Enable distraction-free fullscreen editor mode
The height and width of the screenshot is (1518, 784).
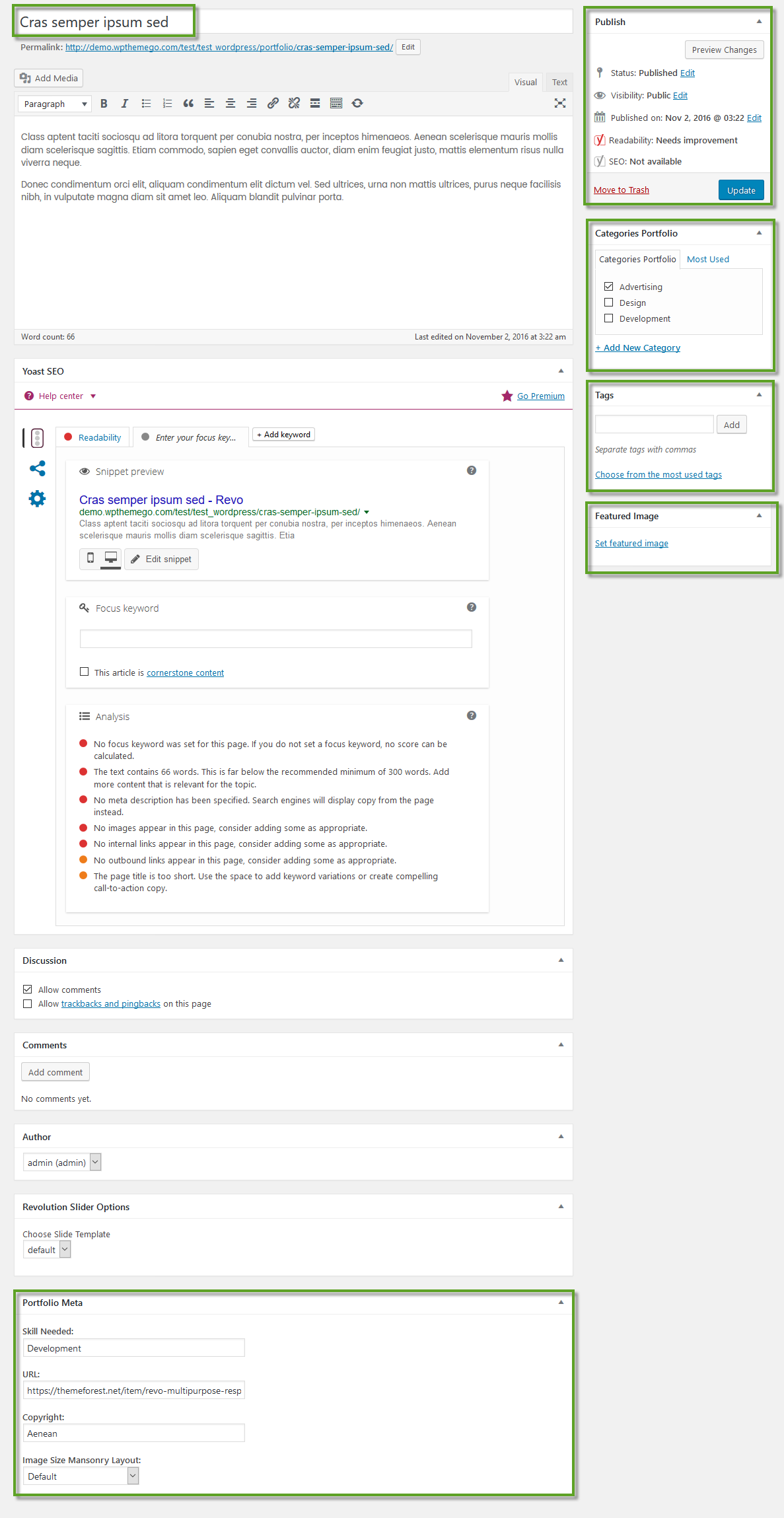559,103
